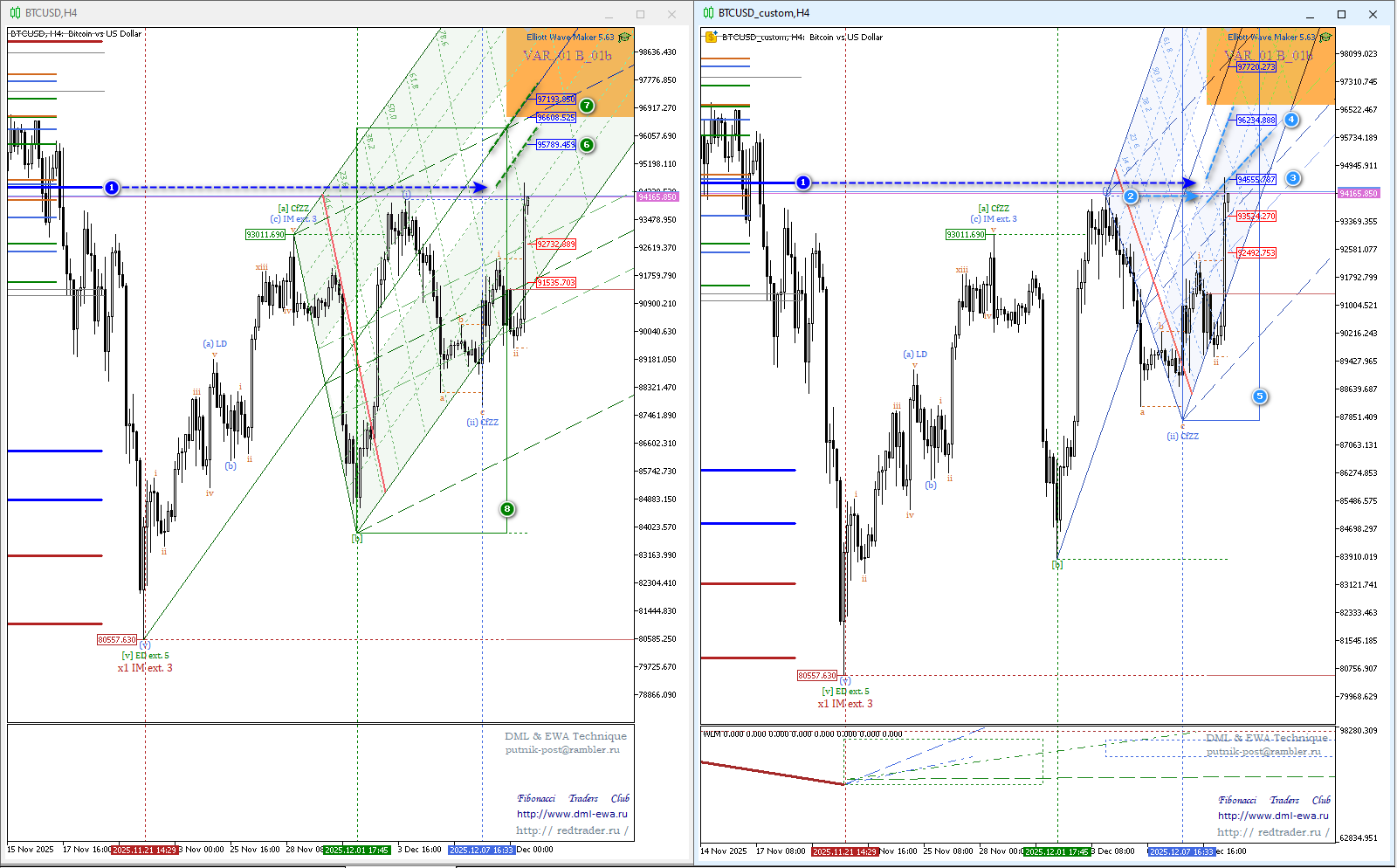Click the candlestick icon in BTCUSD,H4 title bar
1397x868 pixels.
pyautogui.click(x=15, y=13)
